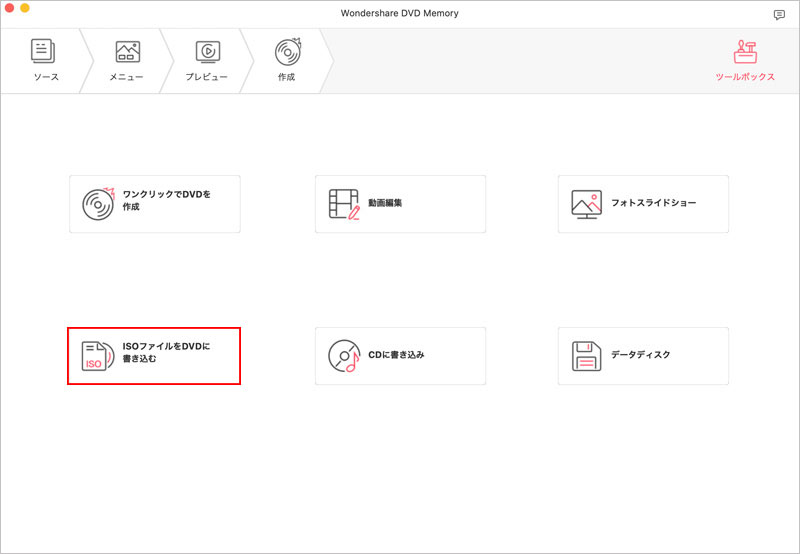Choose ワンクリックでDVDを作成 text
The width and height of the screenshot is (800, 554).
[166, 200]
